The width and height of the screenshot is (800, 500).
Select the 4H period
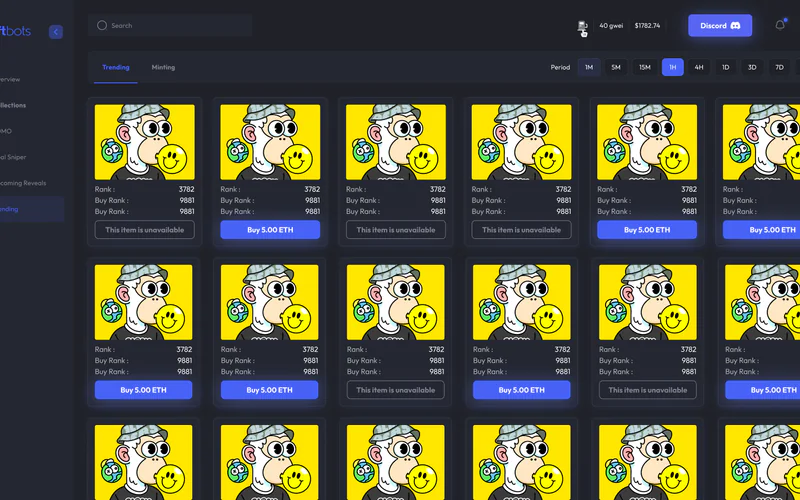click(x=699, y=67)
